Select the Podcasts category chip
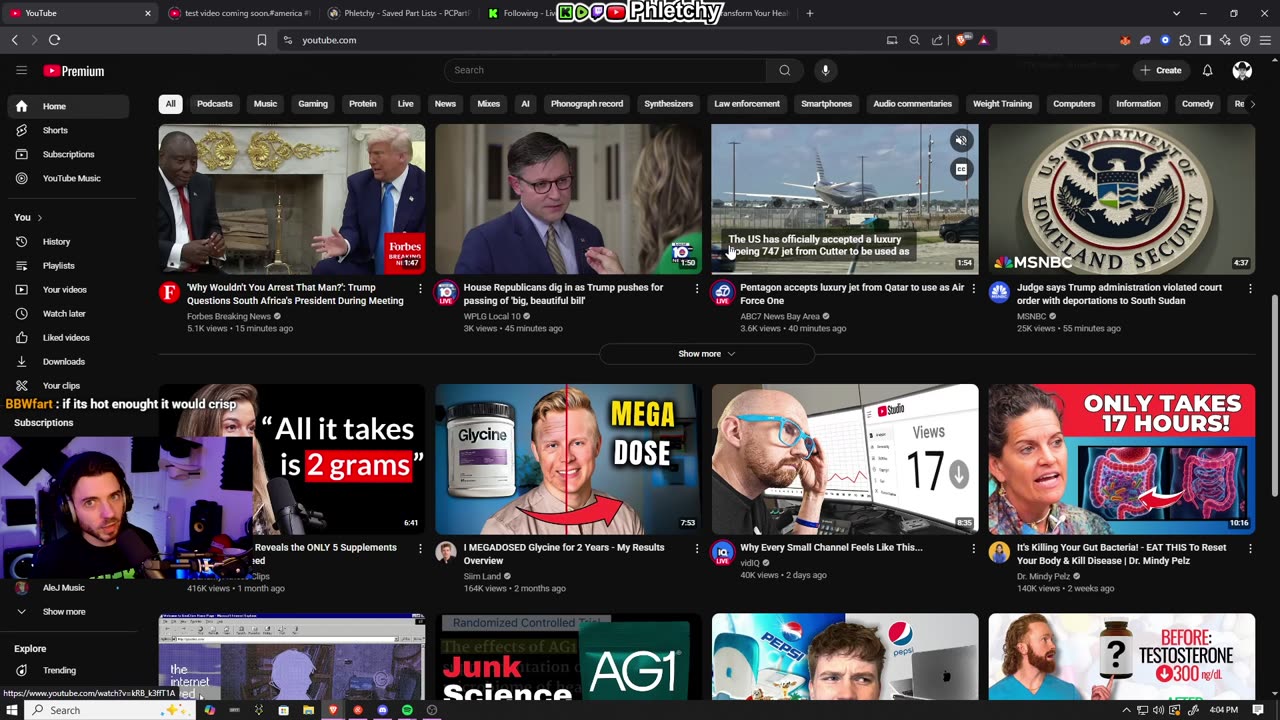The height and width of the screenshot is (720, 1280). (214, 104)
